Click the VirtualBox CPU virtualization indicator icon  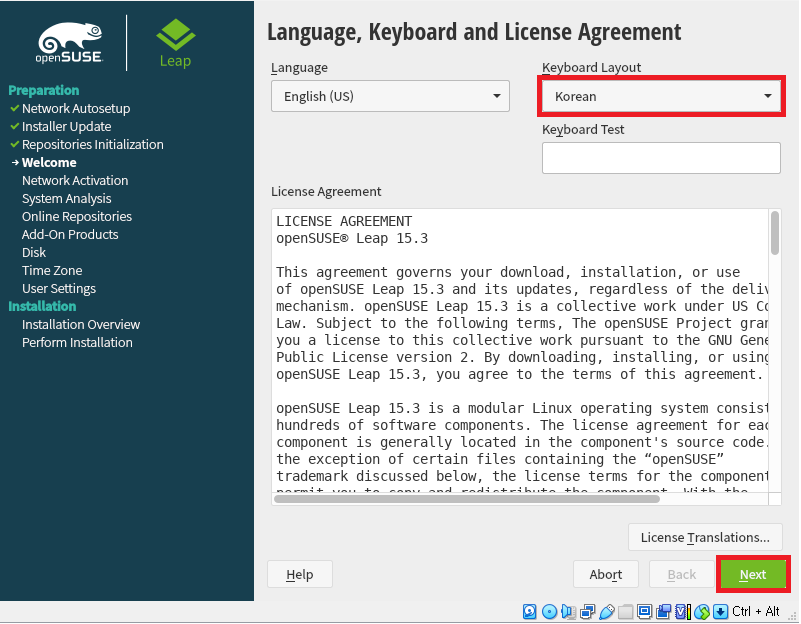point(683,611)
